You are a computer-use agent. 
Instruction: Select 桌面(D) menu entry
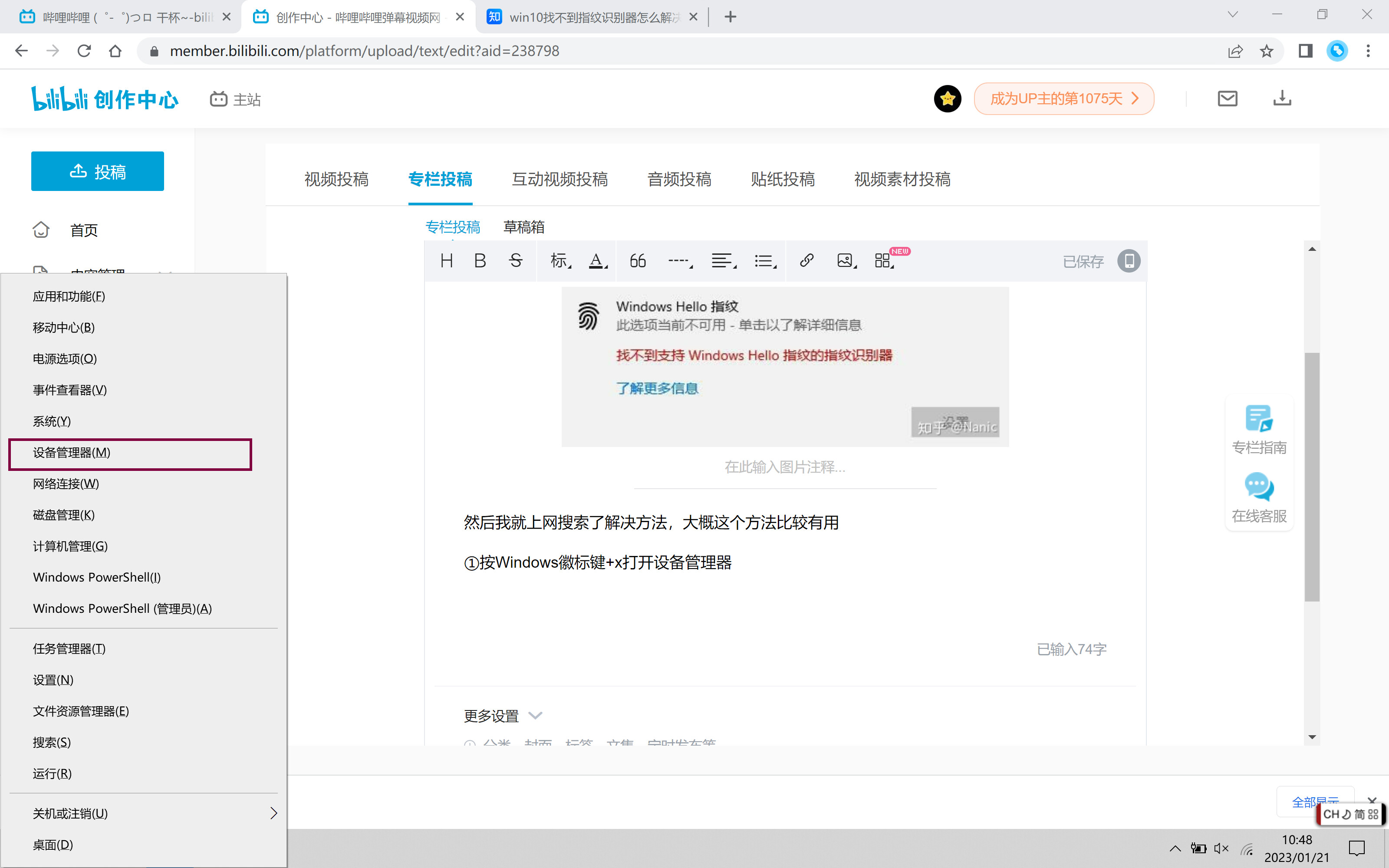pyautogui.click(x=144, y=845)
